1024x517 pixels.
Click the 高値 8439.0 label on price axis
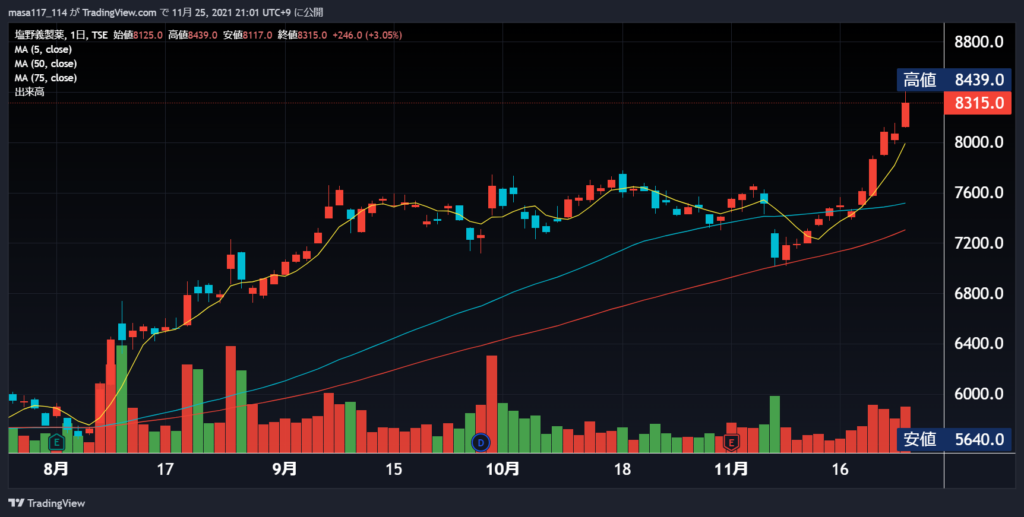pyautogui.click(x=954, y=80)
